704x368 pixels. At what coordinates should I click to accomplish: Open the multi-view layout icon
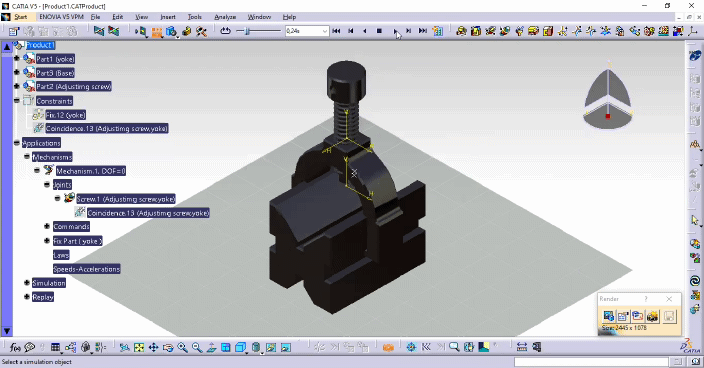pyautogui.click(x=226, y=347)
